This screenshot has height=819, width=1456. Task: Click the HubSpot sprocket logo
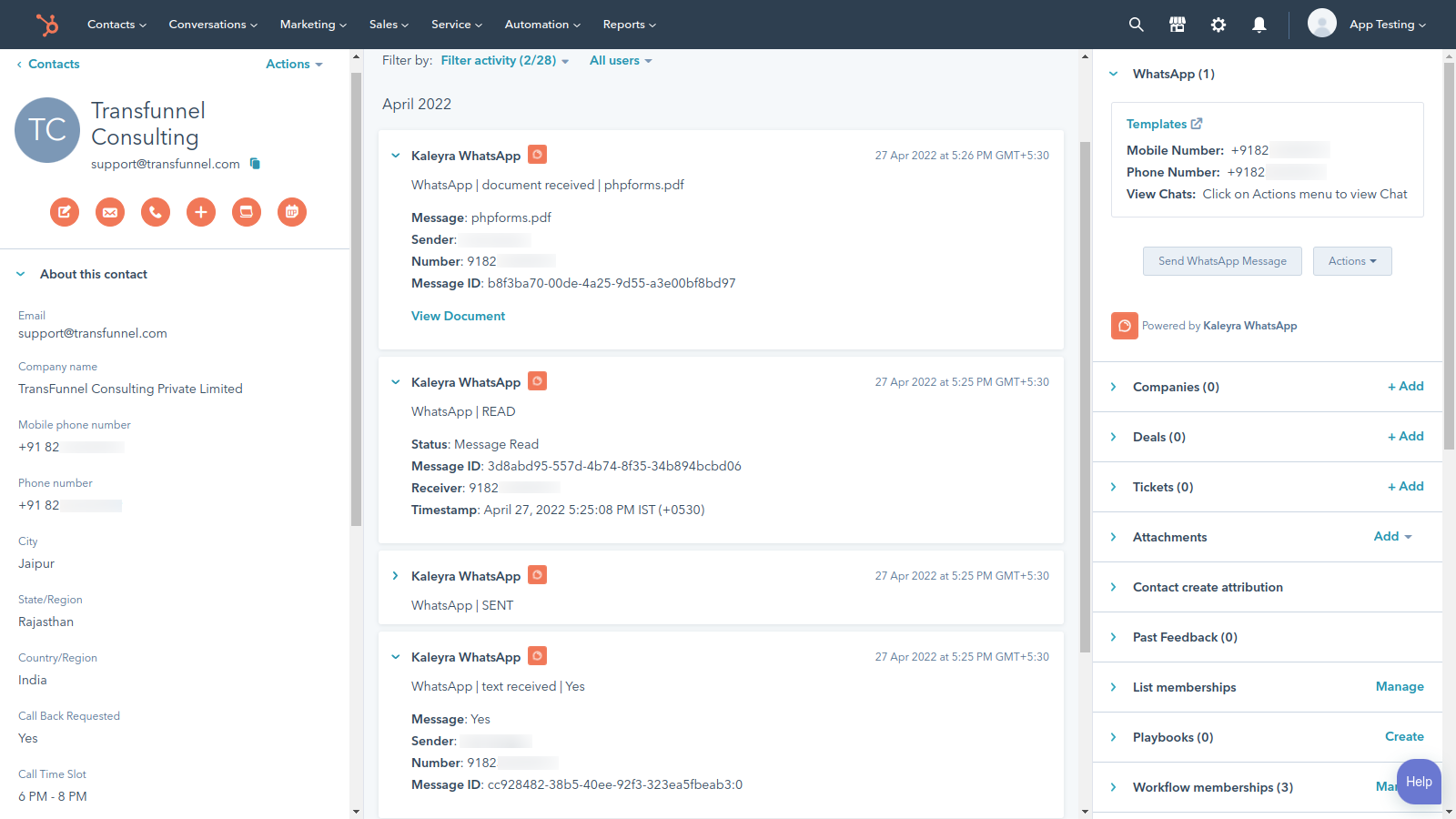[46, 25]
